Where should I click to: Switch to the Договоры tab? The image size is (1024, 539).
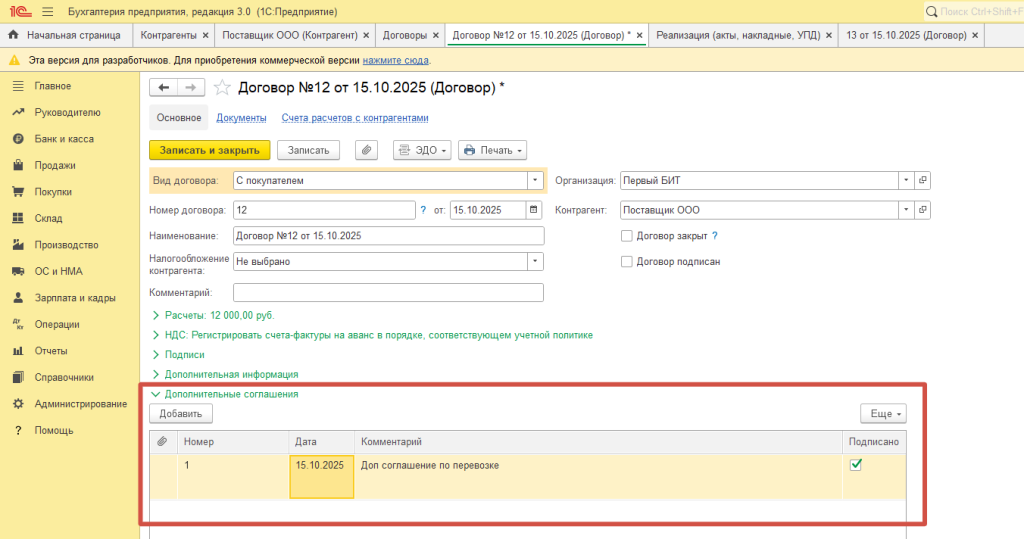[x=405, y=35]
